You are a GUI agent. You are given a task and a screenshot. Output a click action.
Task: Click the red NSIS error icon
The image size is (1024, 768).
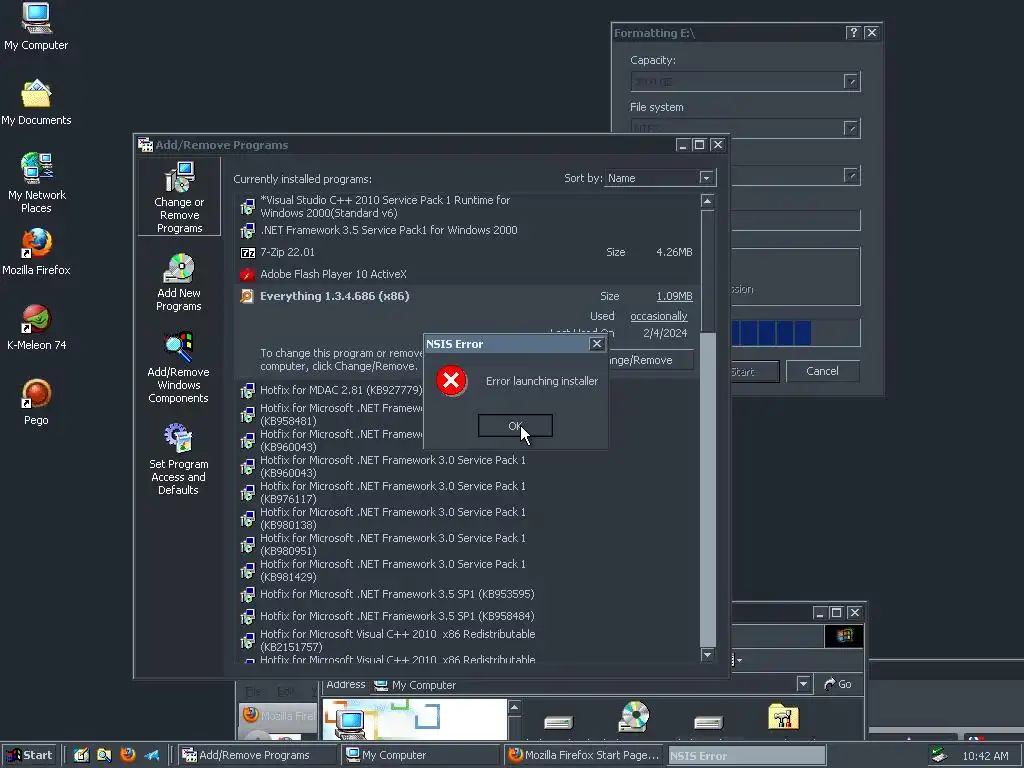tap(451, 381)
